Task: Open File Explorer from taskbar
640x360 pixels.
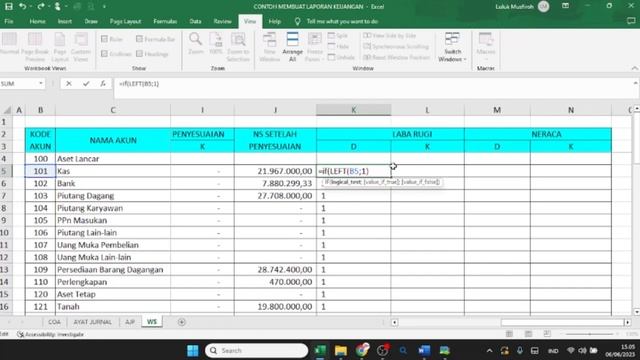Action: [341, 350]
